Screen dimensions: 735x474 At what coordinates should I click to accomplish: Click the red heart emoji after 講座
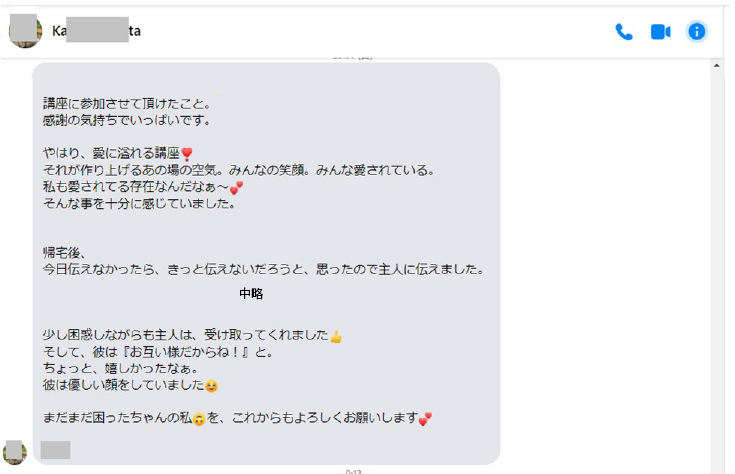[187, 154]
